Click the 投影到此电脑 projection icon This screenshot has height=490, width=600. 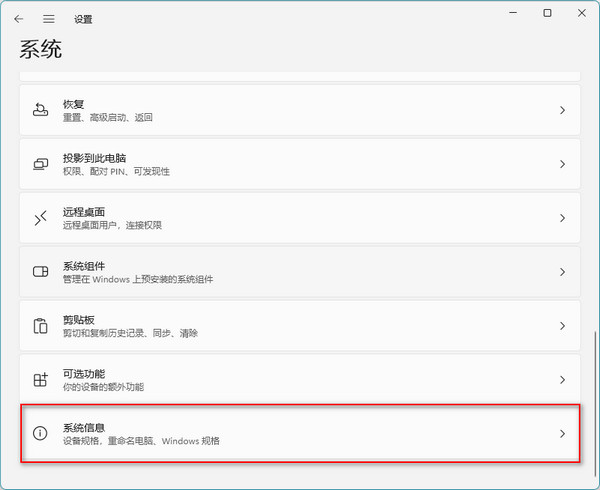click(40, 164)
